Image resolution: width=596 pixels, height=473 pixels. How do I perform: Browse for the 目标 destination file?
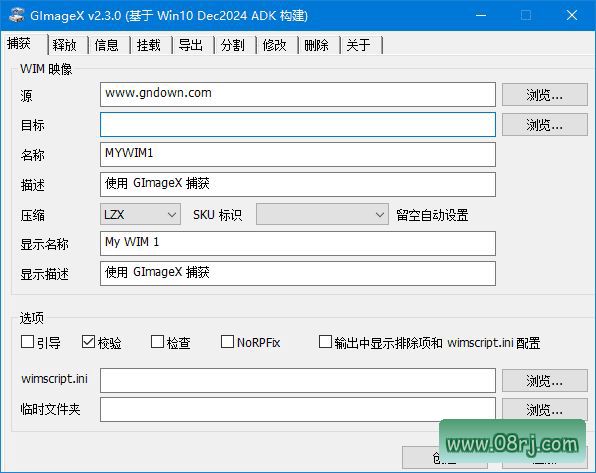545,125
